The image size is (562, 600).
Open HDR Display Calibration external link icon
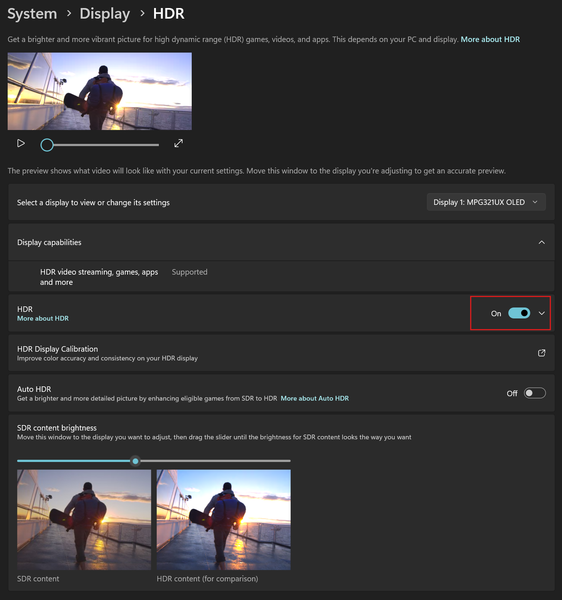click(x=541, y=353)
